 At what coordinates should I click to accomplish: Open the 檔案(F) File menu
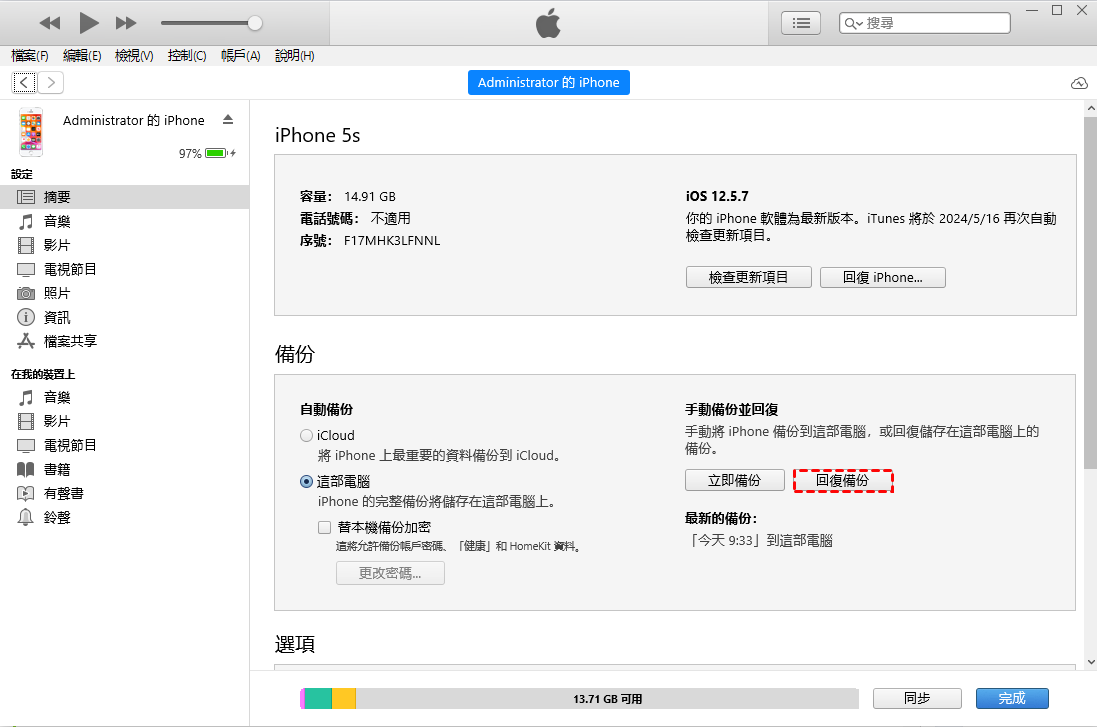(x=30, y=56)
